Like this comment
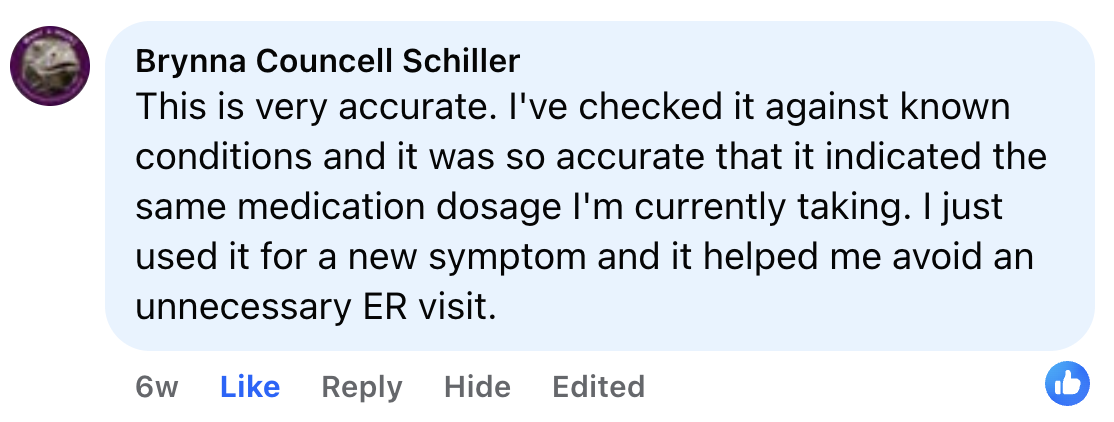1114x422 pixels. tap(250, 387)
